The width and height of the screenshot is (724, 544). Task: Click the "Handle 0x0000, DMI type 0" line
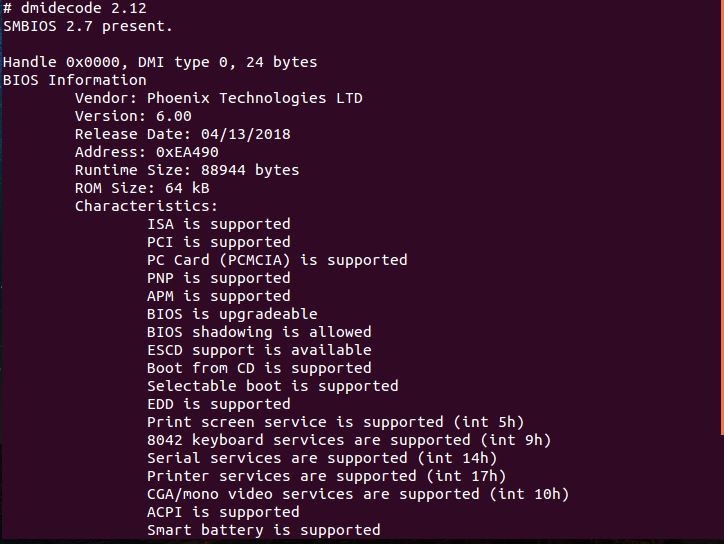[x=160, y=62]
